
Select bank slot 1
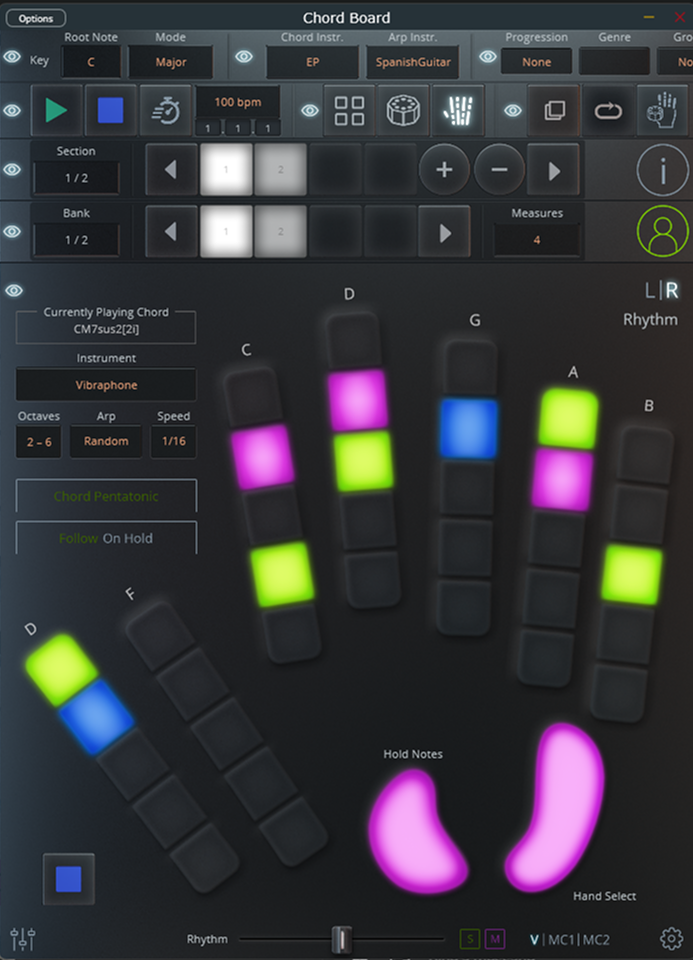[226, 231]
